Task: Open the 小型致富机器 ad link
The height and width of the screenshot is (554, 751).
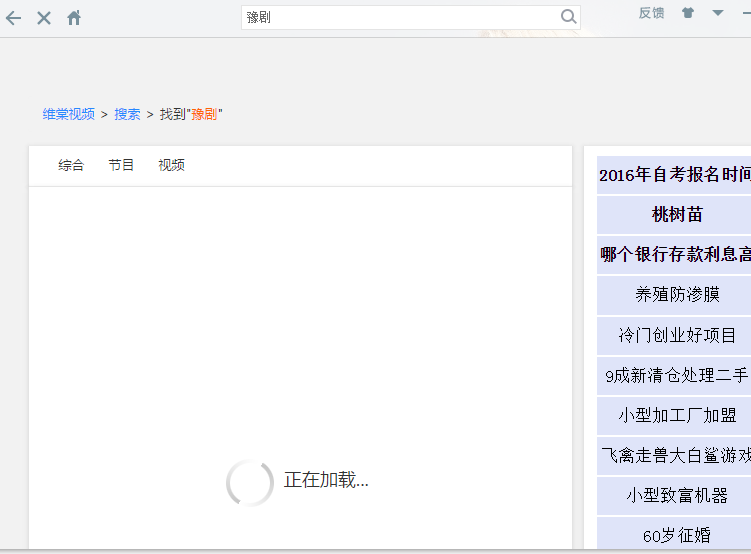Action: (677, 495)
